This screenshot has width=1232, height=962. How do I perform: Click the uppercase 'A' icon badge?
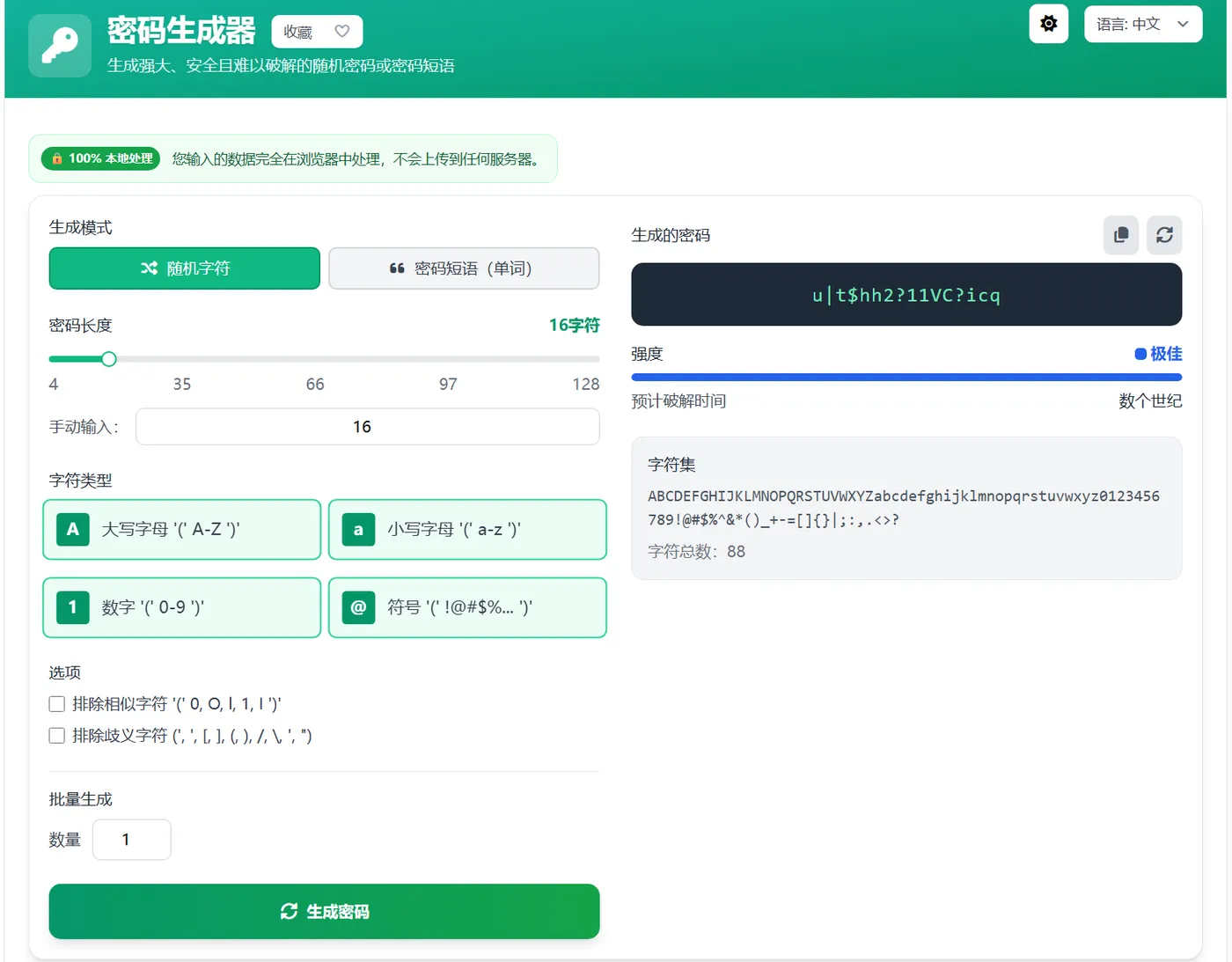click(x=73, y=529)
